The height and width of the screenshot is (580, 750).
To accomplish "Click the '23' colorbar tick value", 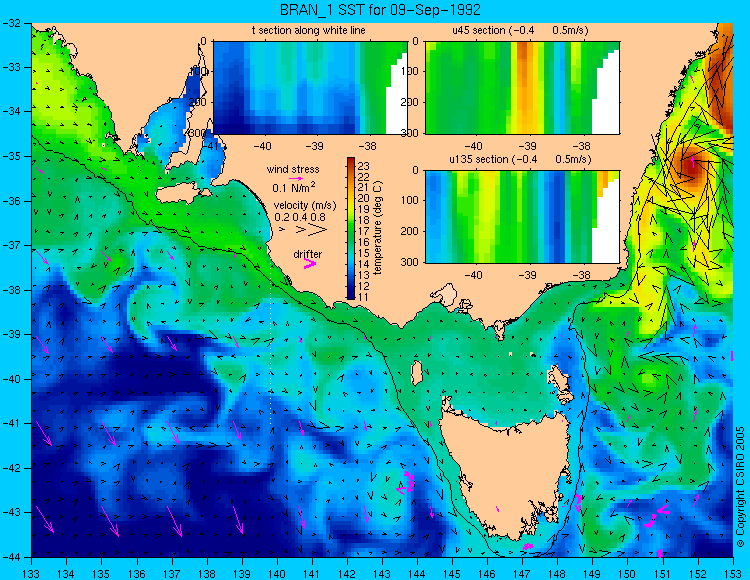I will pyautogui.click(x=363, y=166).
